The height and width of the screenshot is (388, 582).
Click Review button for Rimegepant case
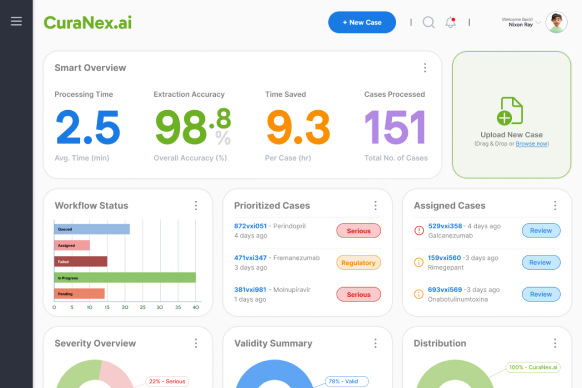click(541, 263)
